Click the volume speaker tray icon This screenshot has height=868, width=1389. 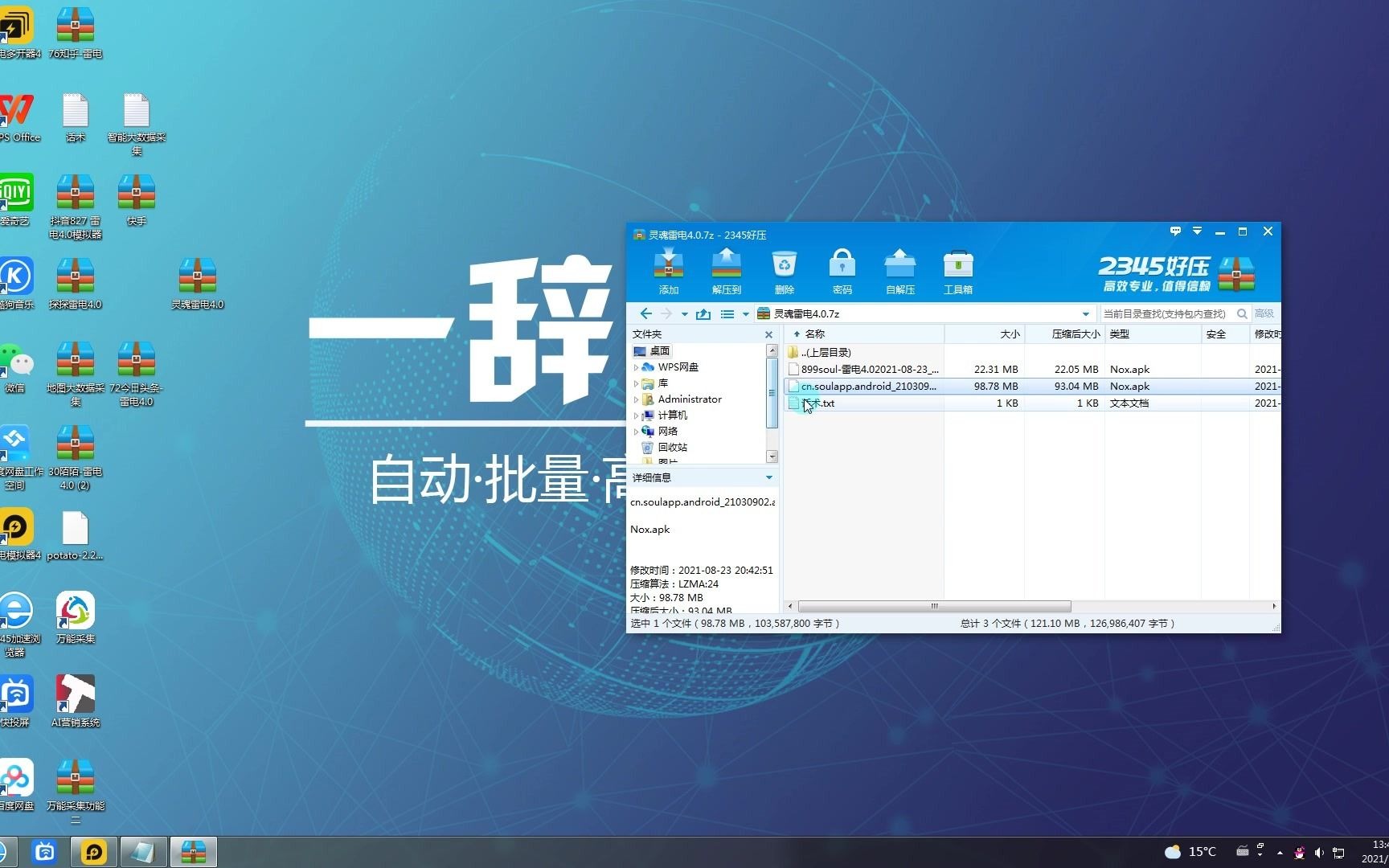[1319, 852]
